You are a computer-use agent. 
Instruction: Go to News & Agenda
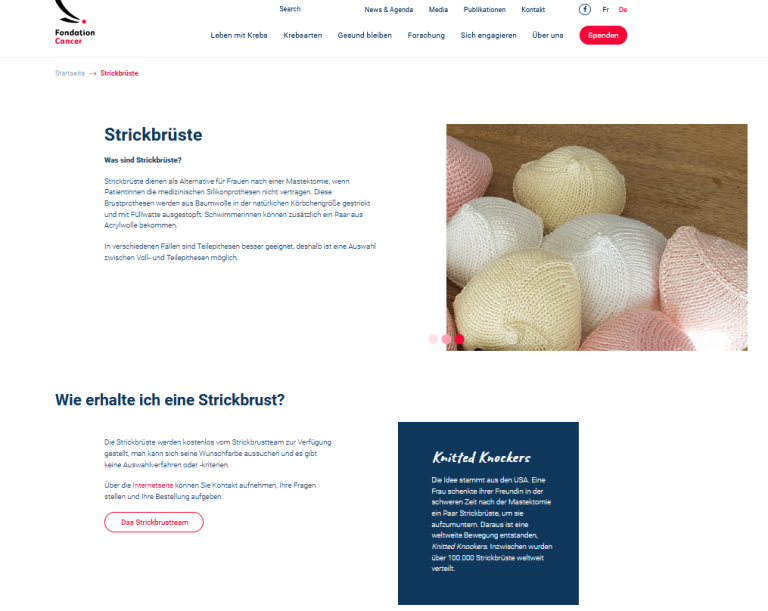coord(388,10)
